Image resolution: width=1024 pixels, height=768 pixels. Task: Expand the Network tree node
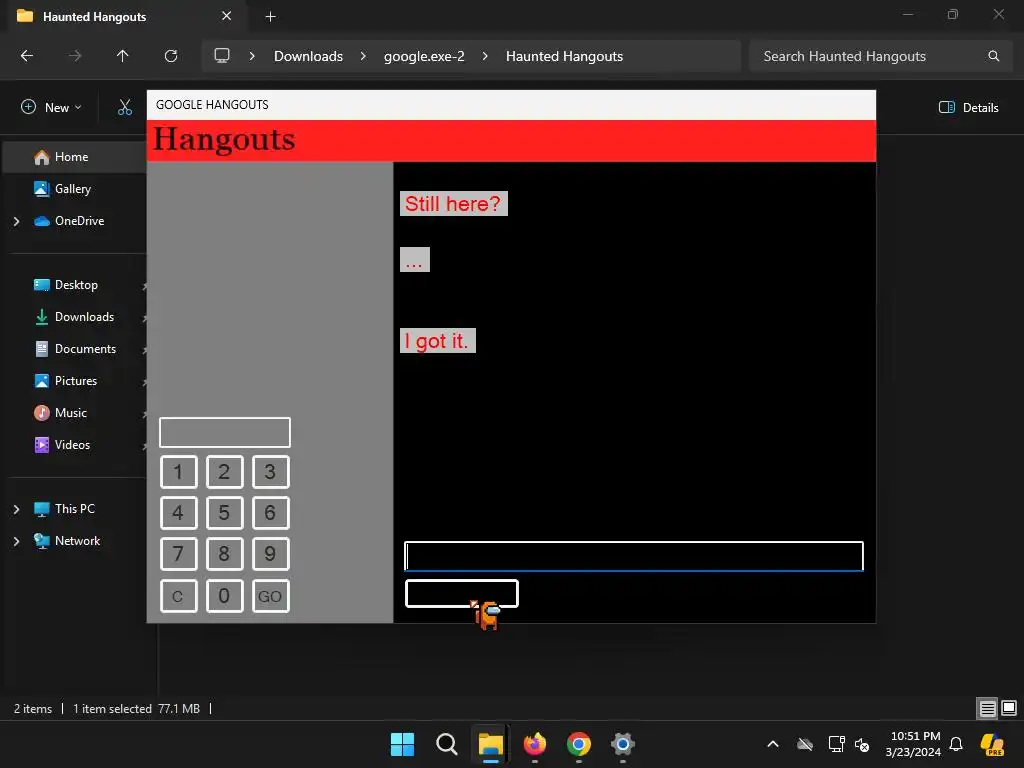pos(16,541)
